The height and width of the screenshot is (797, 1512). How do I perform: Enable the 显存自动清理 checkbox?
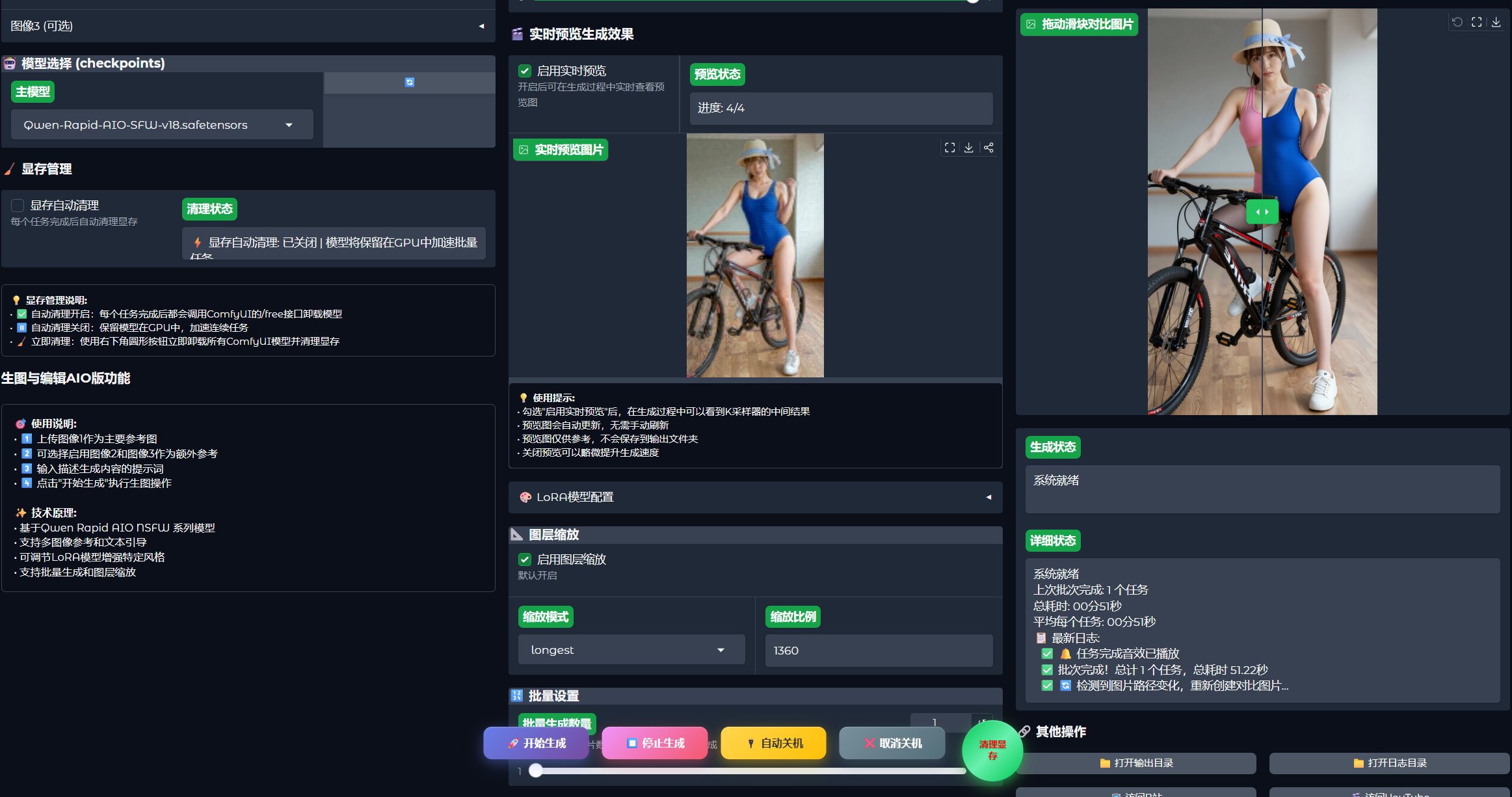(x=18, y=206)
